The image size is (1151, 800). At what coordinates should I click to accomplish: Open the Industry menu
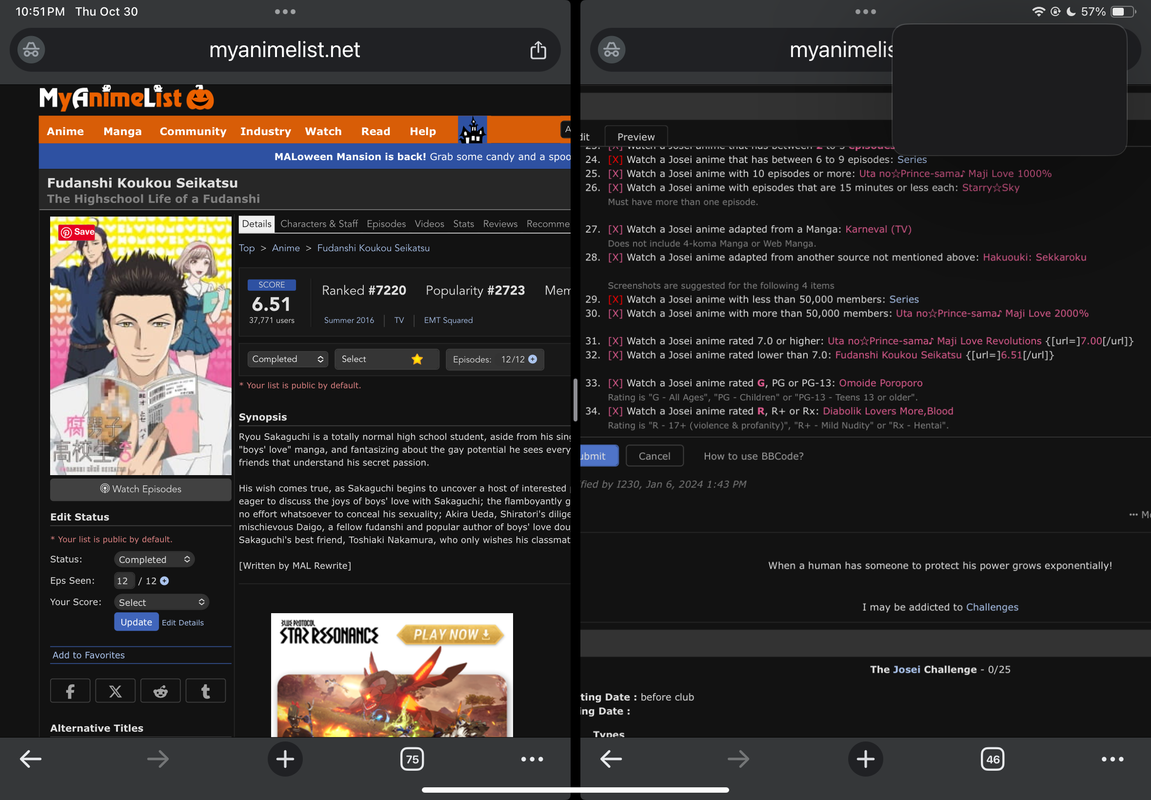(266, 131)
